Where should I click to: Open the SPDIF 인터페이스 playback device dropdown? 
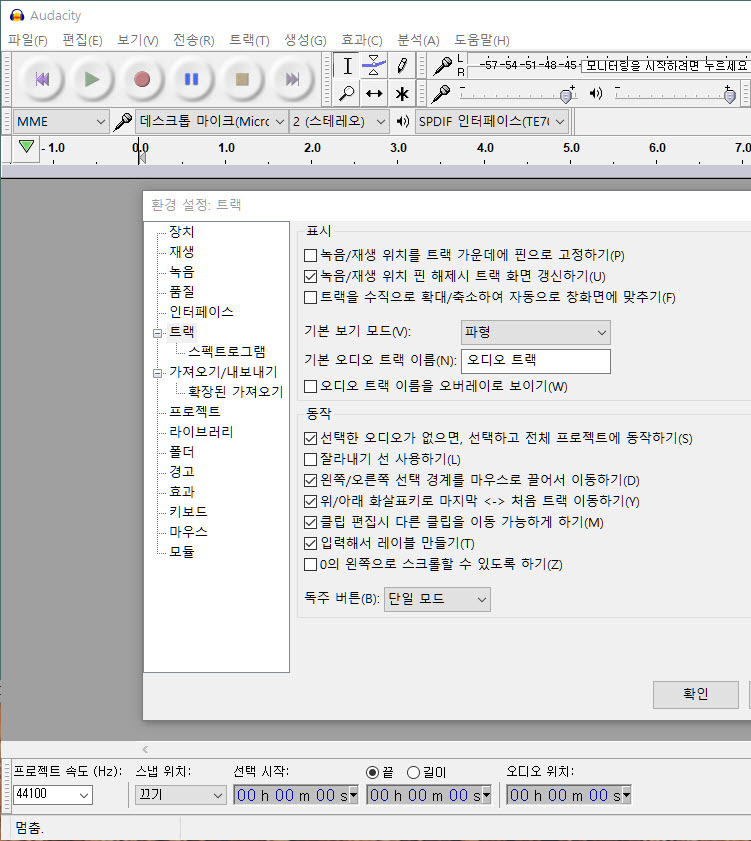click(491, 122)
